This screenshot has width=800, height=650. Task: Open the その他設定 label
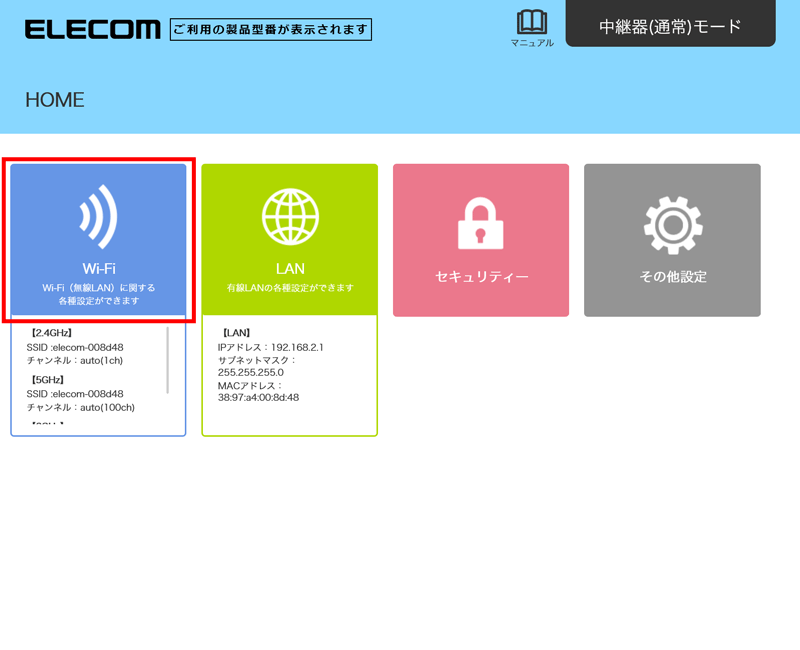[672, 277]
